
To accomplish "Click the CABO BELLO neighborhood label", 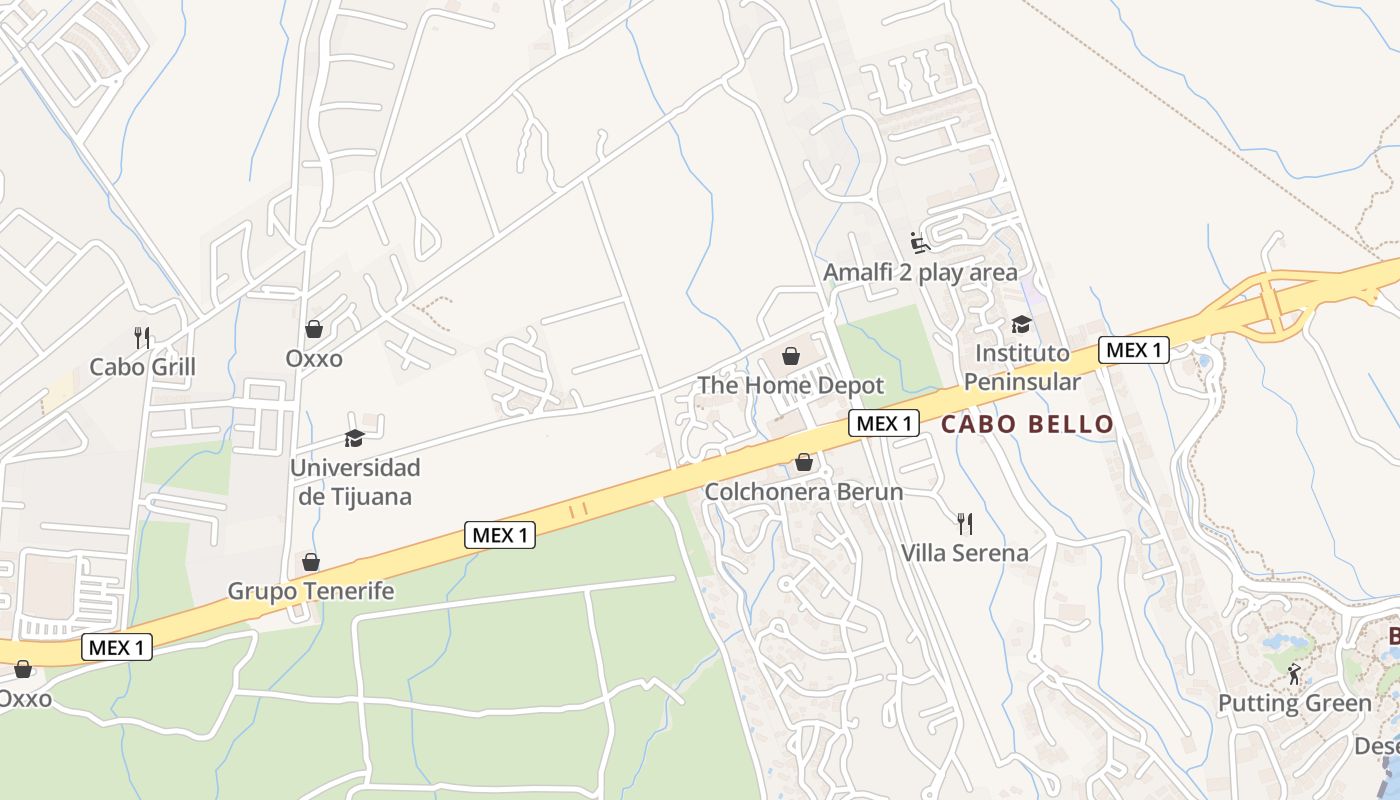I will point(1027,424).
